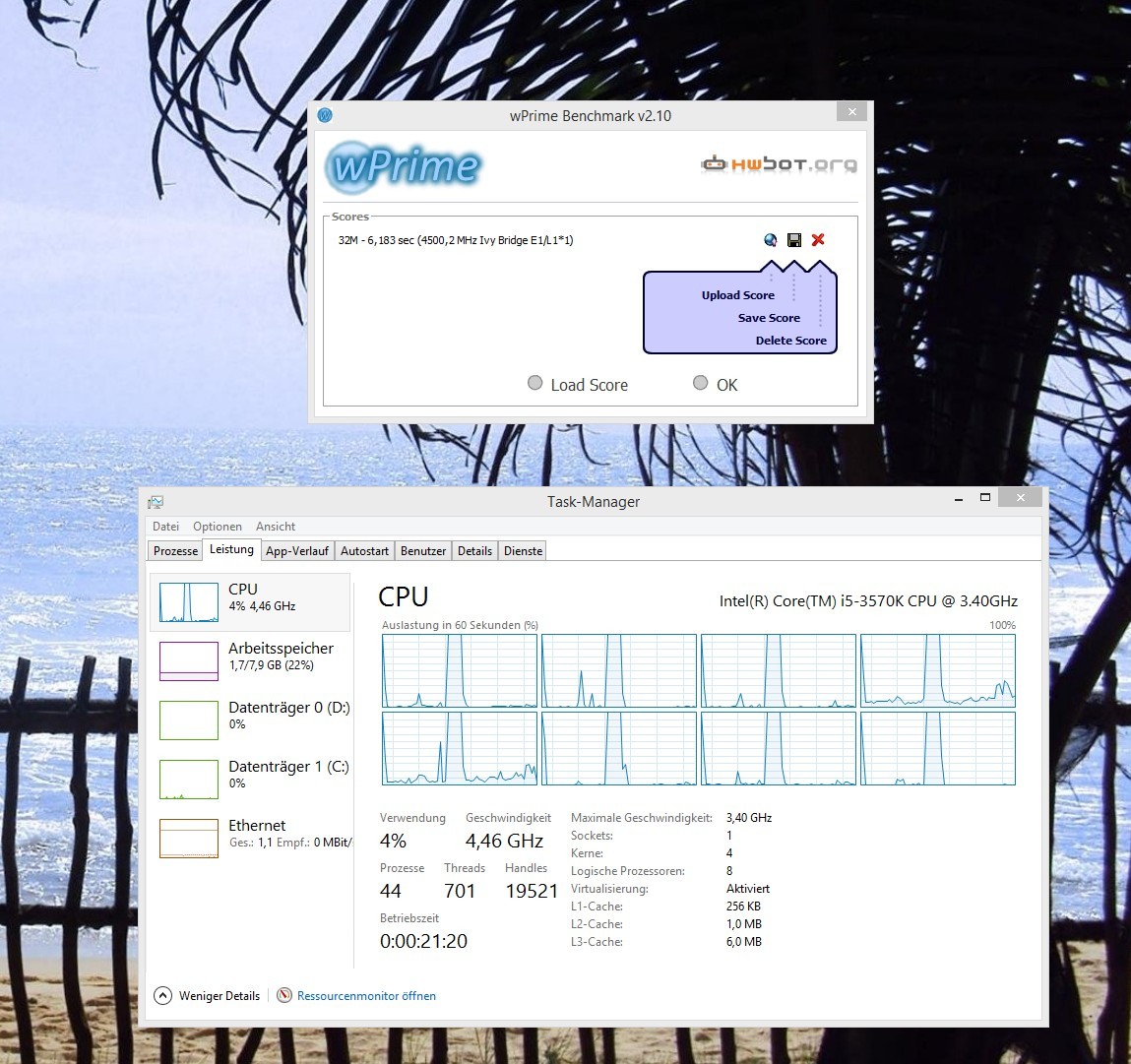Click the globe upload score icon in wPrime
Viewport: 1131px width, 1064px height.
point(771,240)
